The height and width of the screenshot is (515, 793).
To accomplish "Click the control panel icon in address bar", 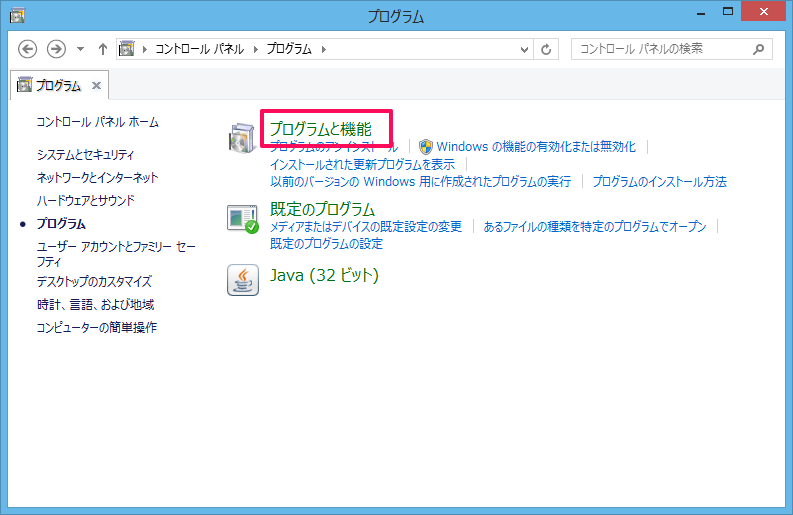I will [126, 49].
